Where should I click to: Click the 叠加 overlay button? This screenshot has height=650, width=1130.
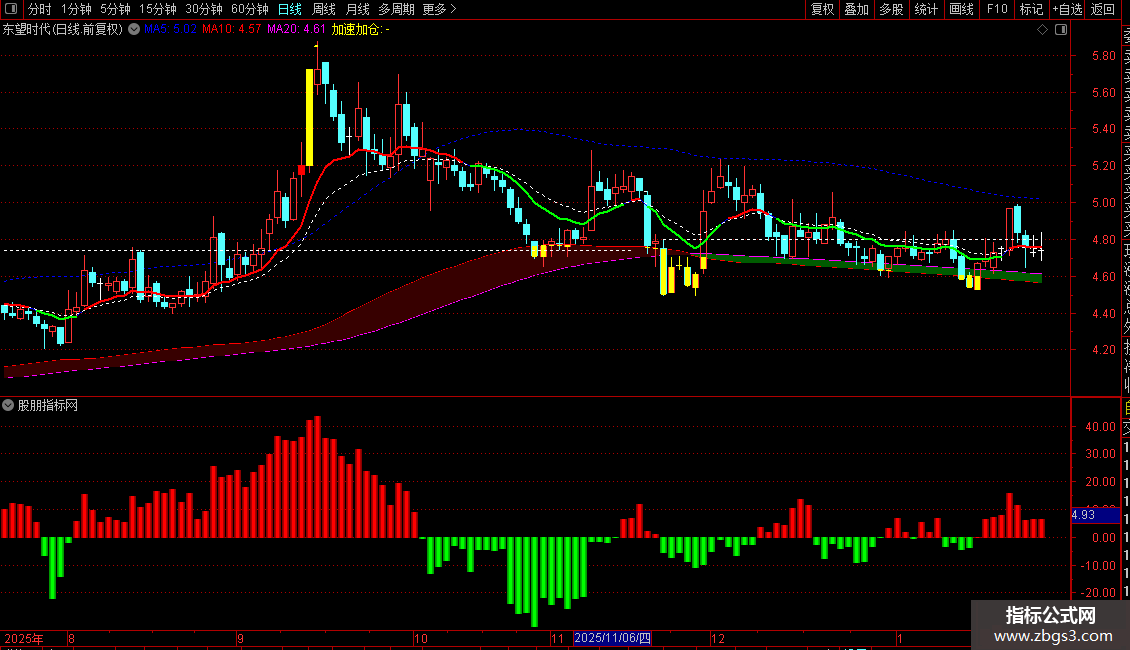pos(857,9)
